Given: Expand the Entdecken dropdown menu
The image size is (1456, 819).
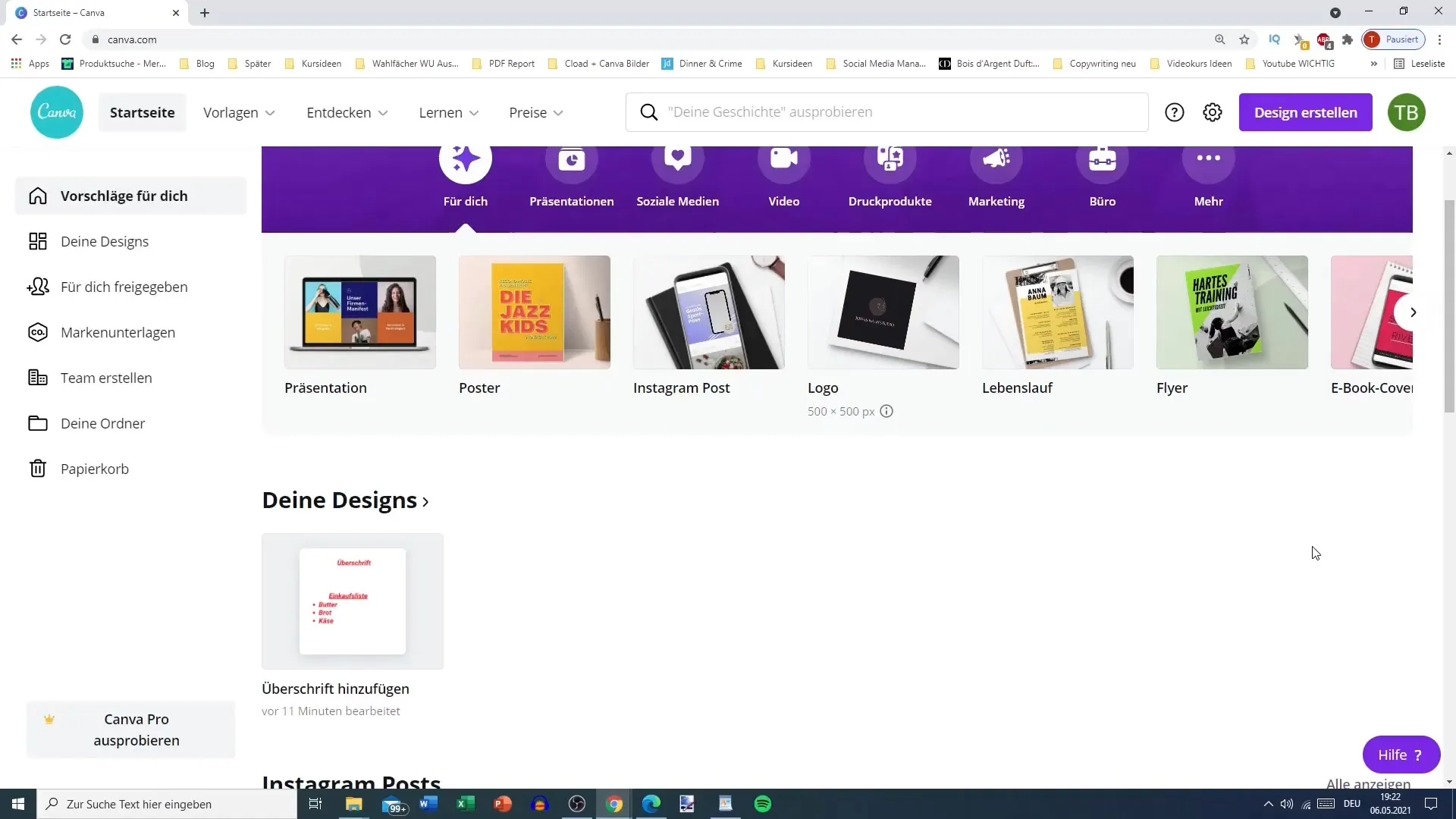Looking at the screenshot, I should 347,112.
